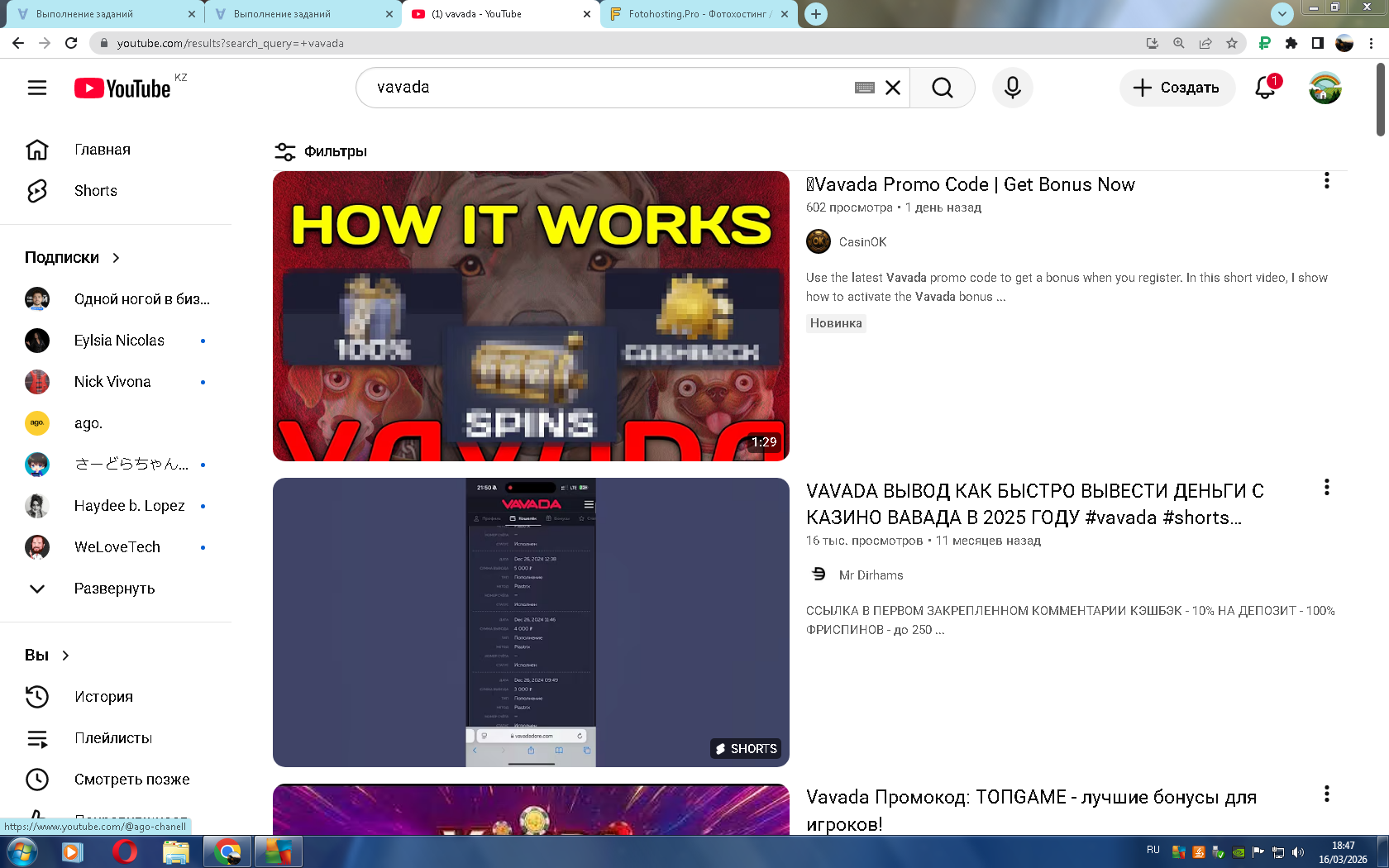This screenshot has height=868, width=1389.
Task: Click the green P extension icon
Action: [x=1264, y=43]
